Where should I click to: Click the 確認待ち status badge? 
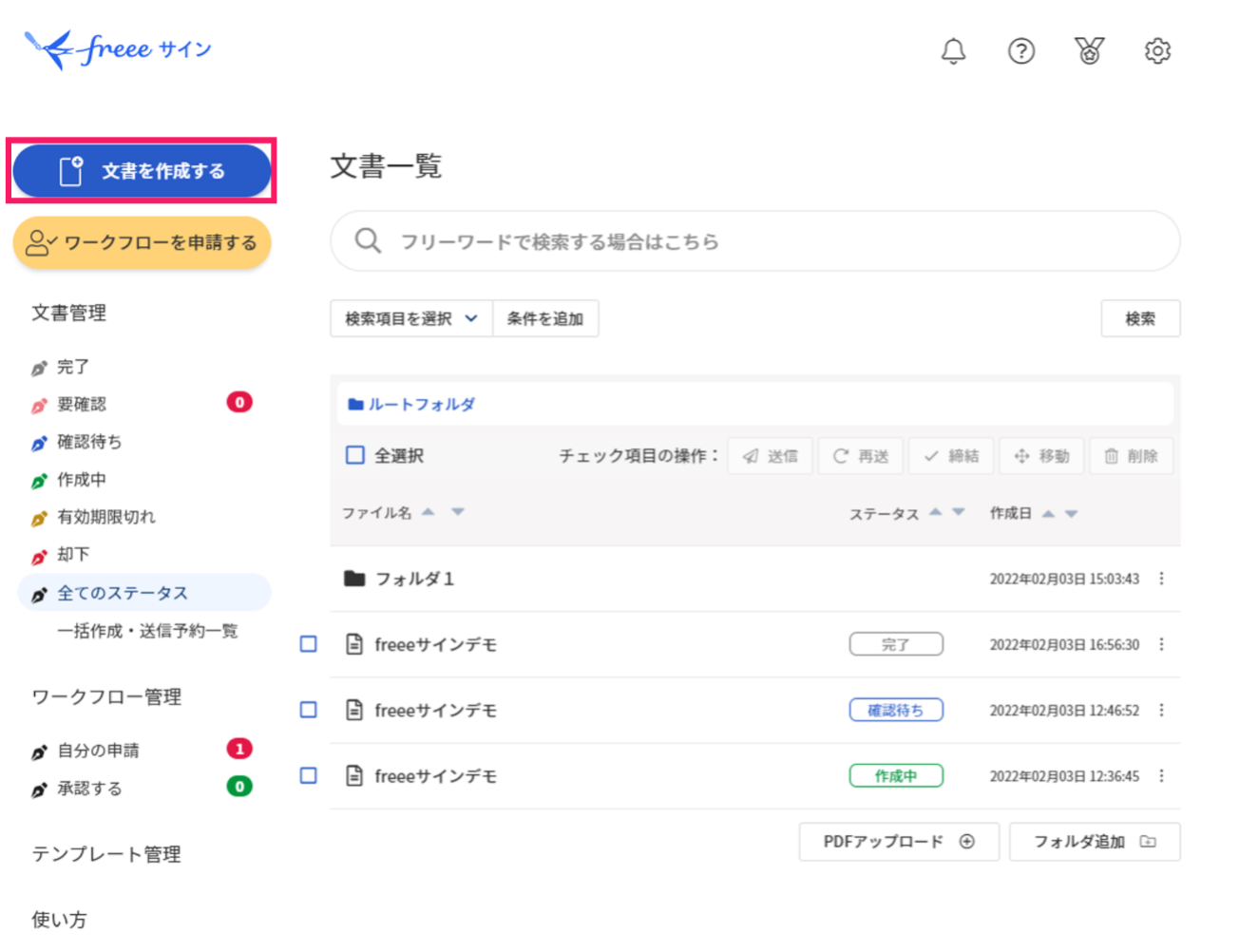click(x=896, y=710)
